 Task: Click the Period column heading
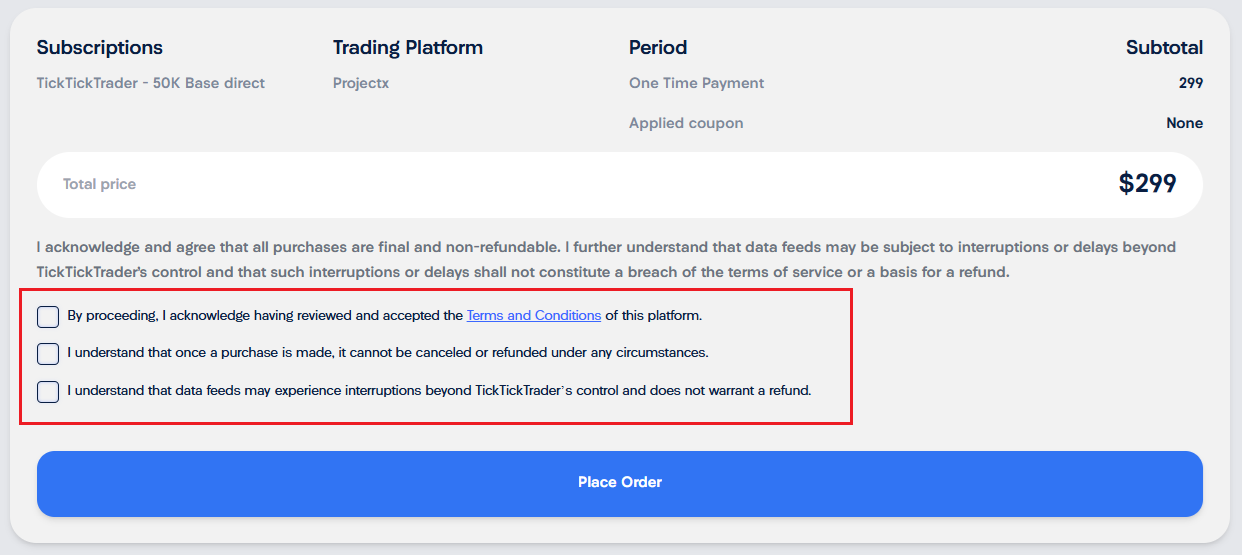pos(658,47)
